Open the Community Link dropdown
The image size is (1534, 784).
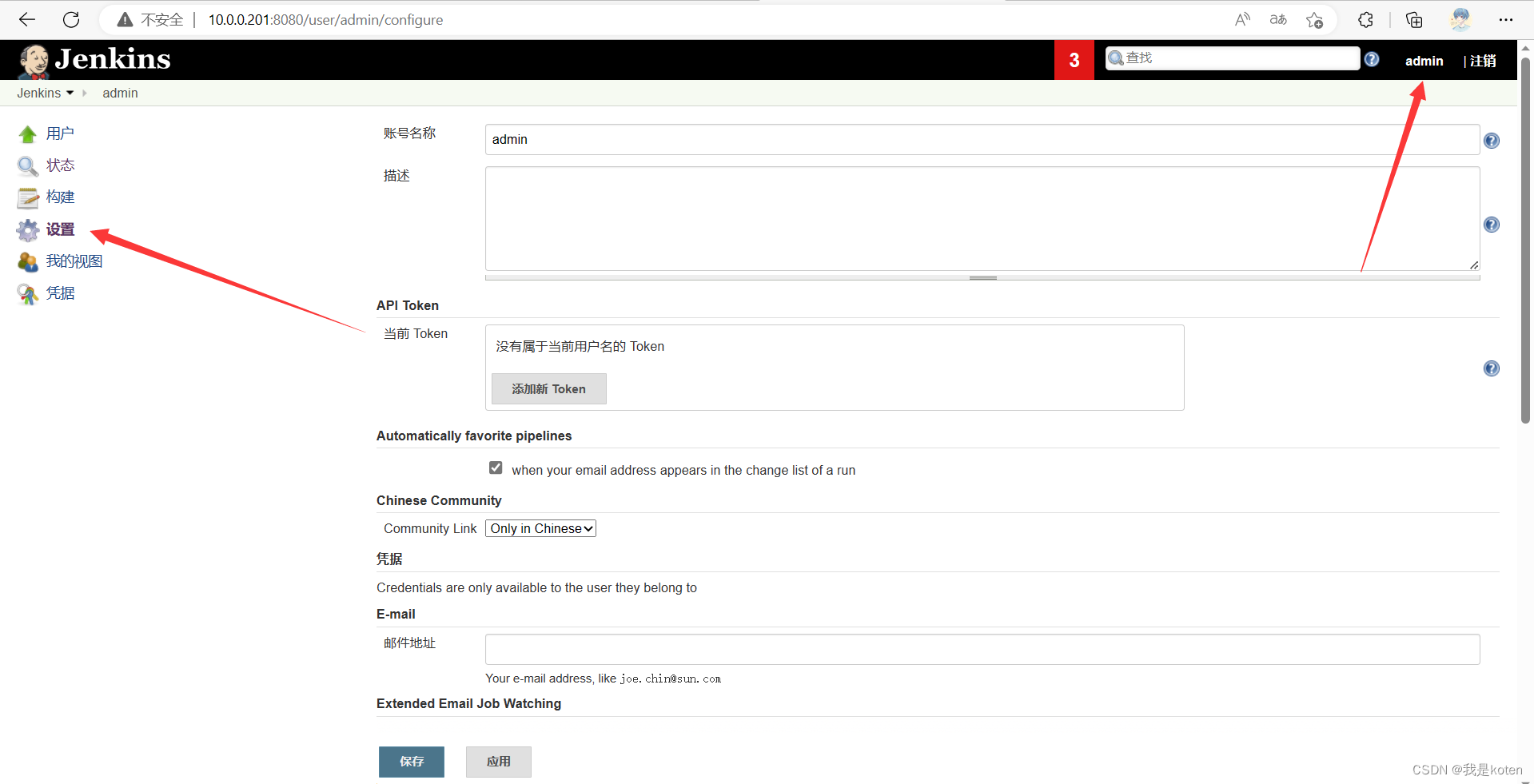(x=540, y=528)
